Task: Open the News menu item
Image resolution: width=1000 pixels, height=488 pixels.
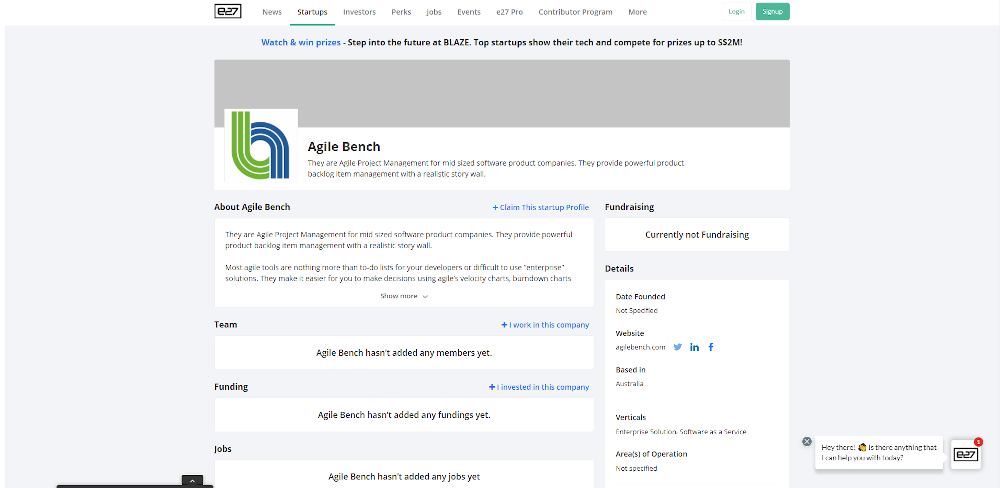Action: tap(272, 12)
